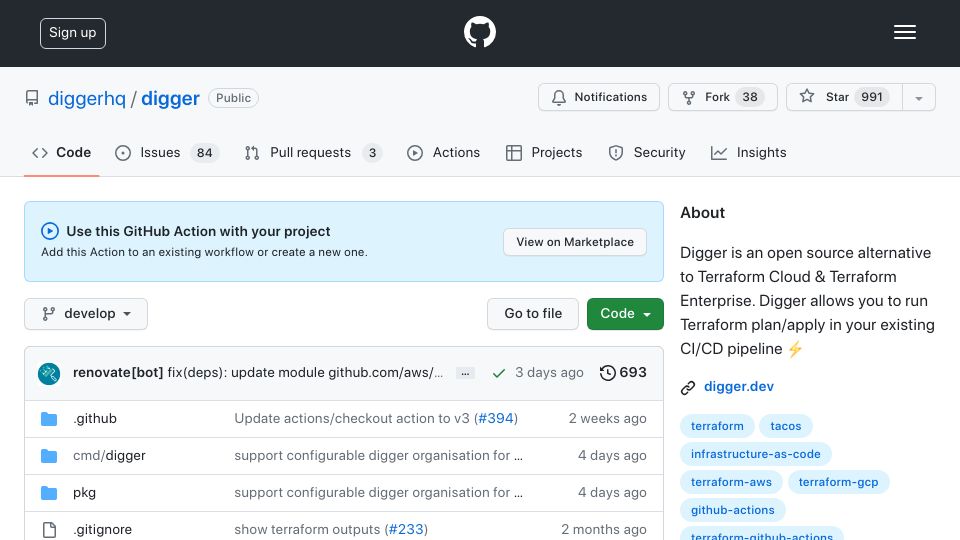Open the renovate[bot] author link

(118, 372)
